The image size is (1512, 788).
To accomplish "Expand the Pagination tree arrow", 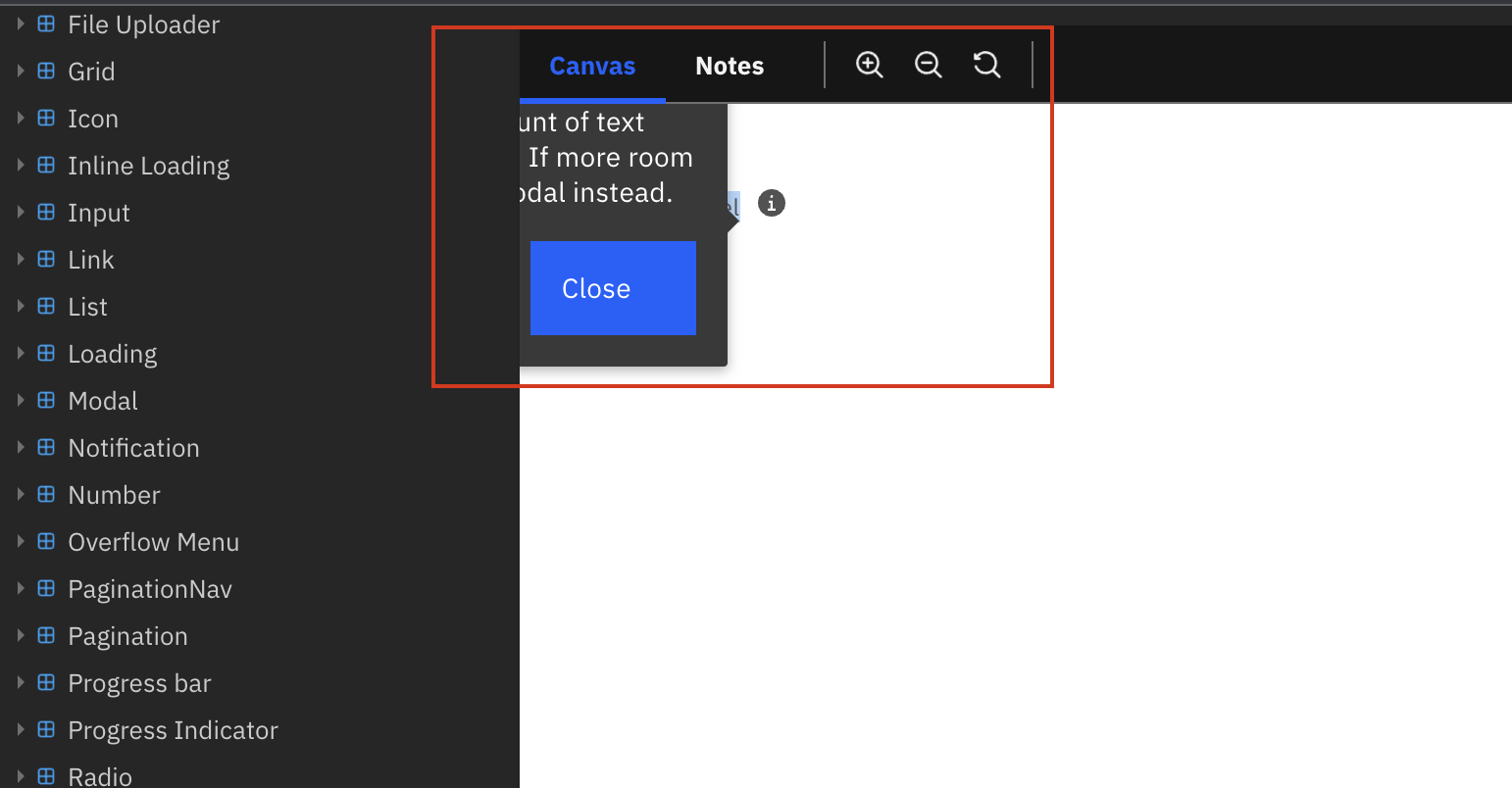I will click(21, 636).
